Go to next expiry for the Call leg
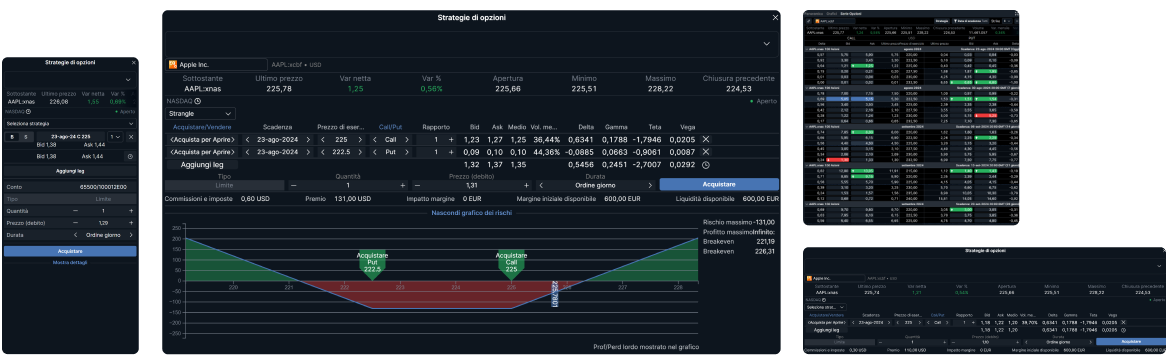The image size is (1168, 364). (307, 139)
